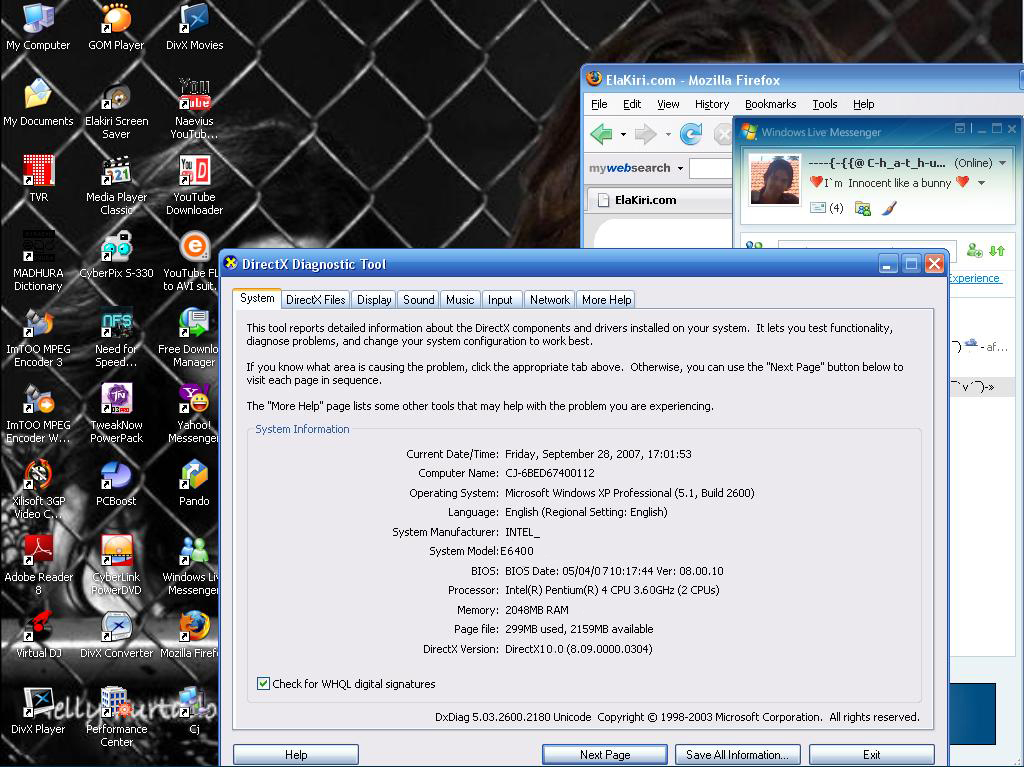Launch Virtual DJ desktop icon

(x=38, y=635)
